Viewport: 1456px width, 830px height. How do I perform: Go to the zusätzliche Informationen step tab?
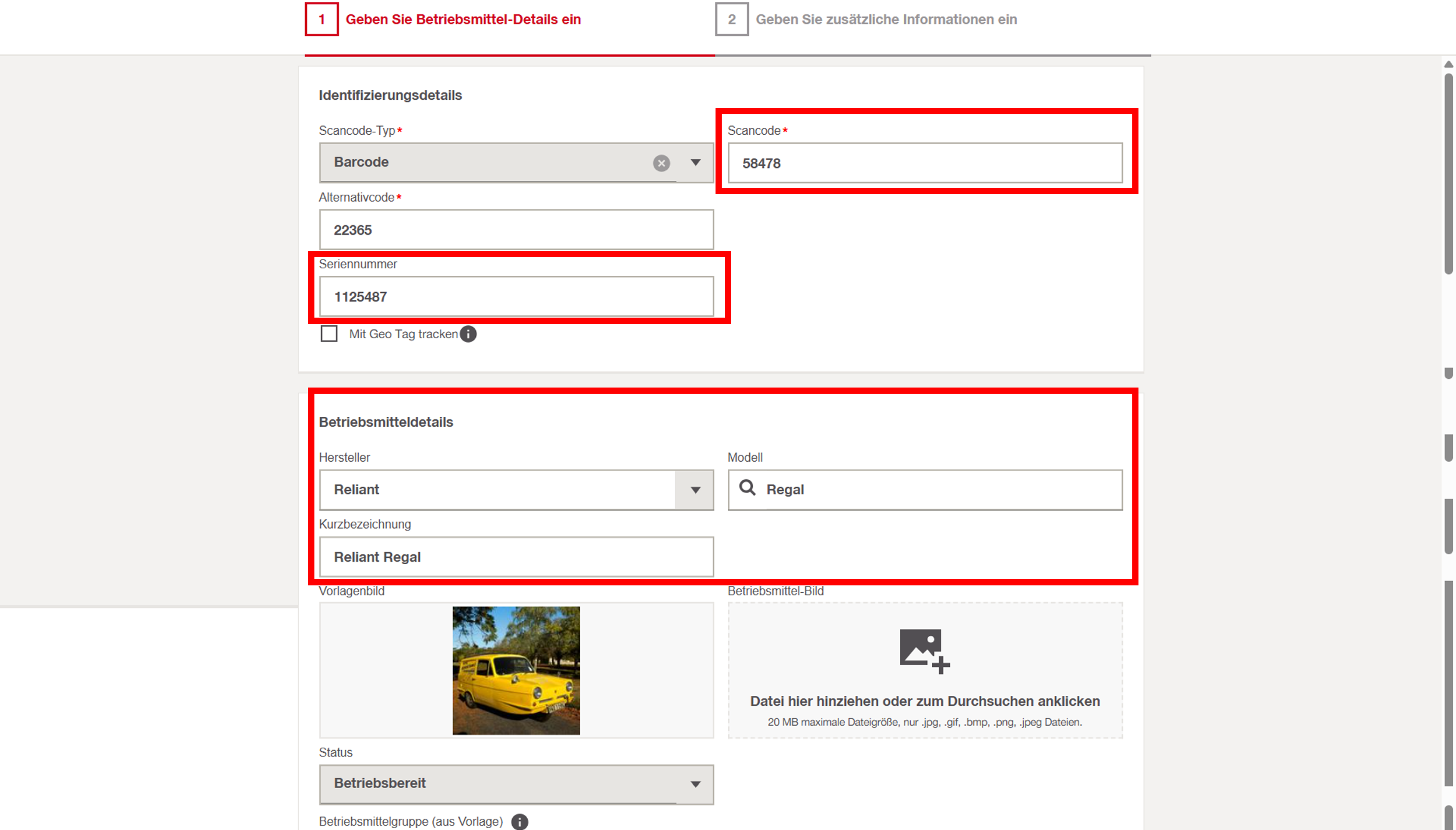(x=886, y=19)
